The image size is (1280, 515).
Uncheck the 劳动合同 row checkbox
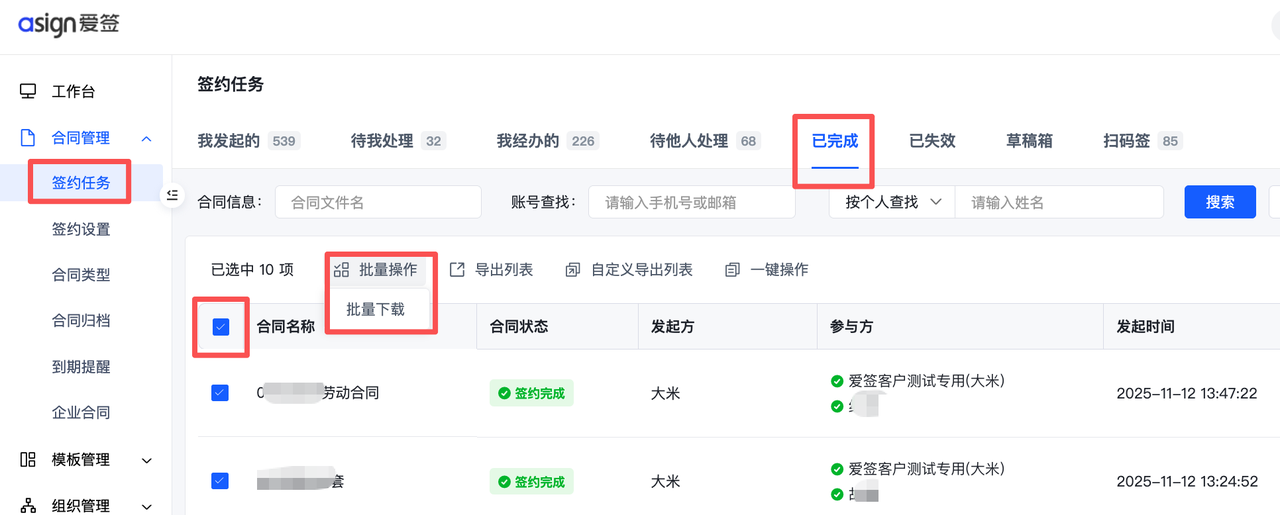pyautogui.click(x=220, y=393)
